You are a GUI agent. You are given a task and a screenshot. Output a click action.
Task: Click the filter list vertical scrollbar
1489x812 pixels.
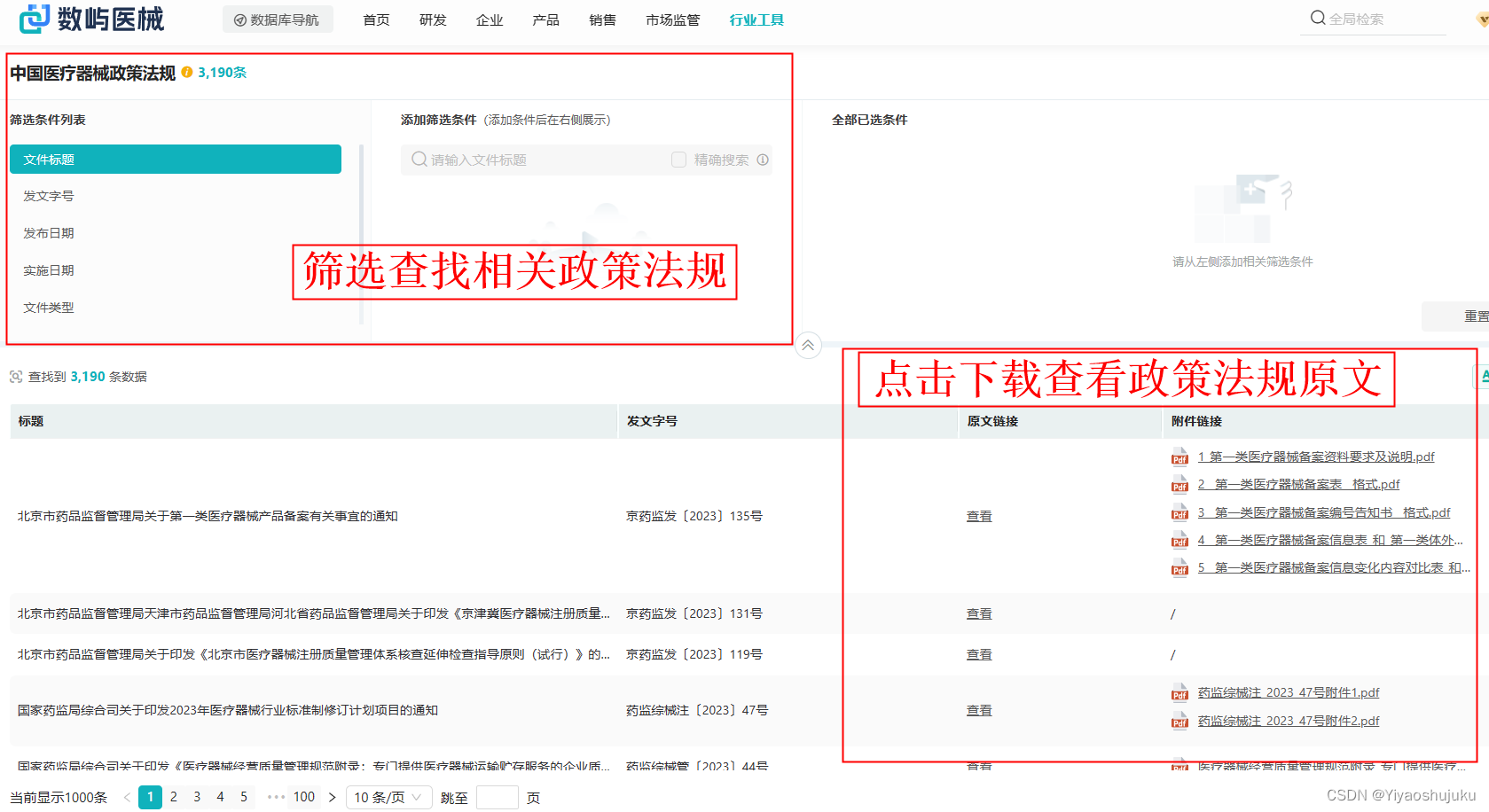[x=362, y=235]
